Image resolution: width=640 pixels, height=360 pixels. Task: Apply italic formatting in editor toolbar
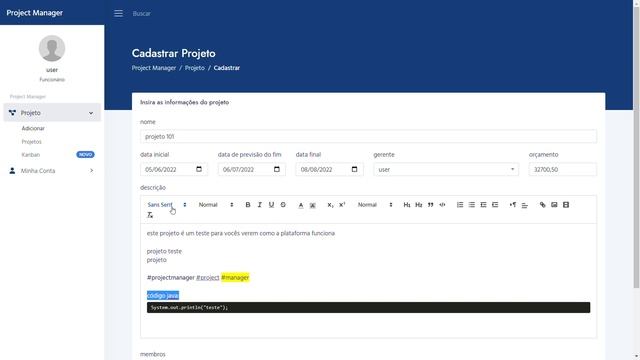[x=260, y=205]
